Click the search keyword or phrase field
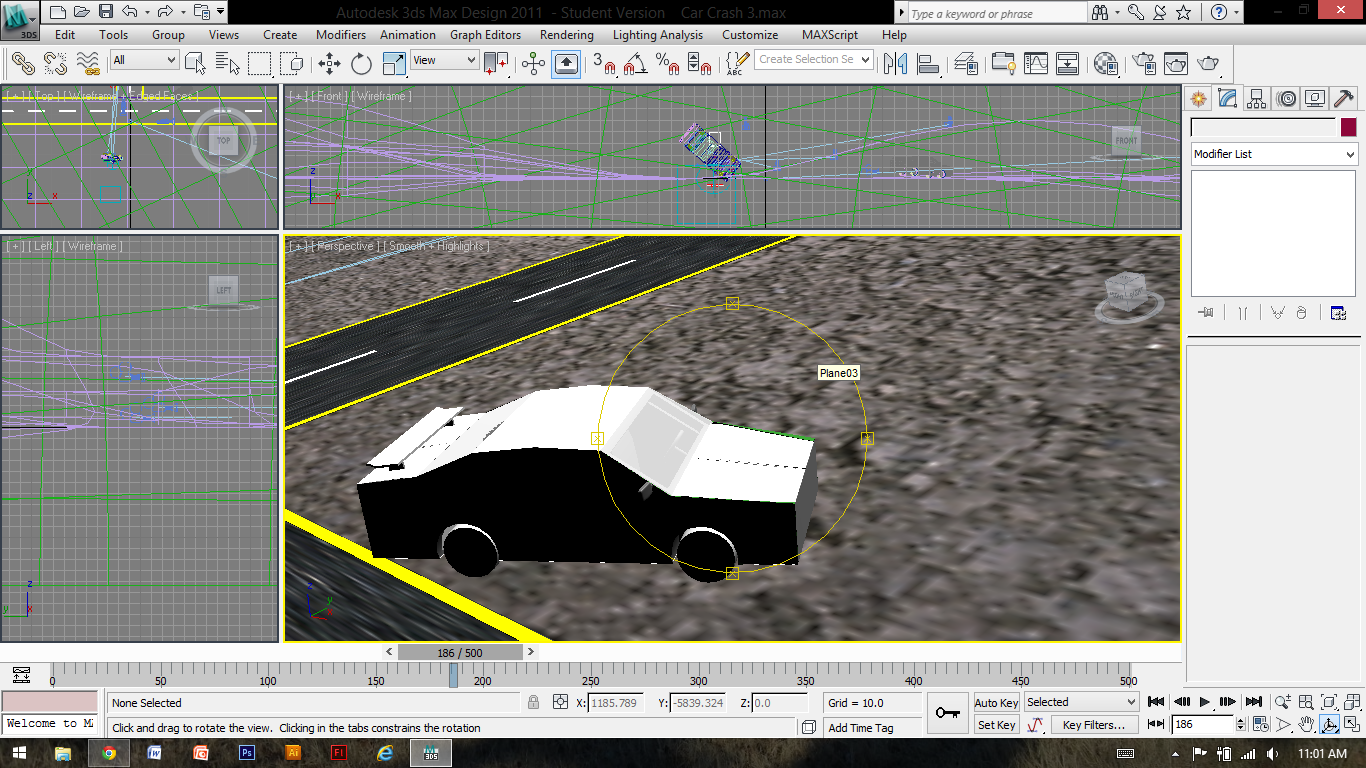The width and height of the screenshot is (1366, 768). 996,13
